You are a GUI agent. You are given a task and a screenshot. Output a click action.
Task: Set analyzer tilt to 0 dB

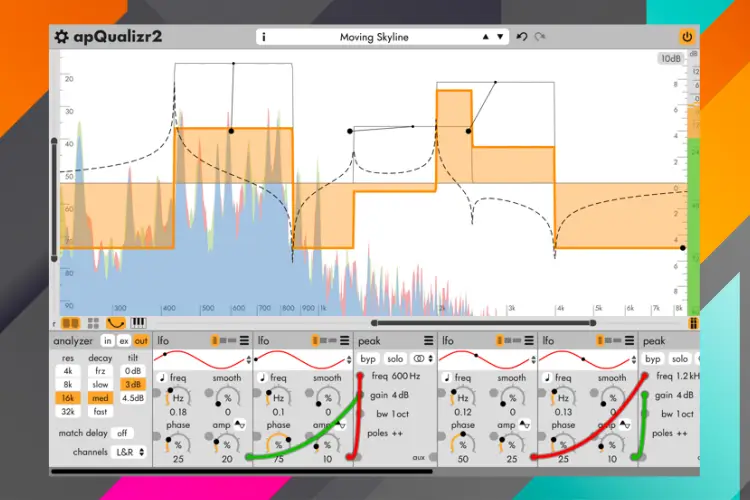pyautogui.click(x=132, y=371)
